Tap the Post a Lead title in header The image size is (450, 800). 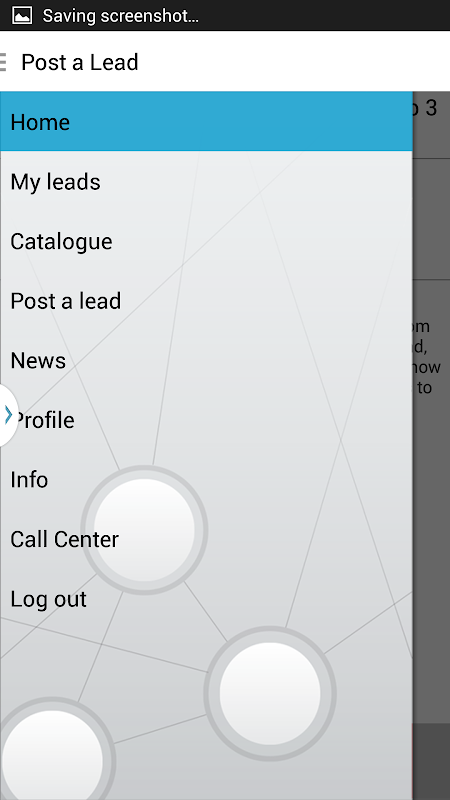pos(80,62)
